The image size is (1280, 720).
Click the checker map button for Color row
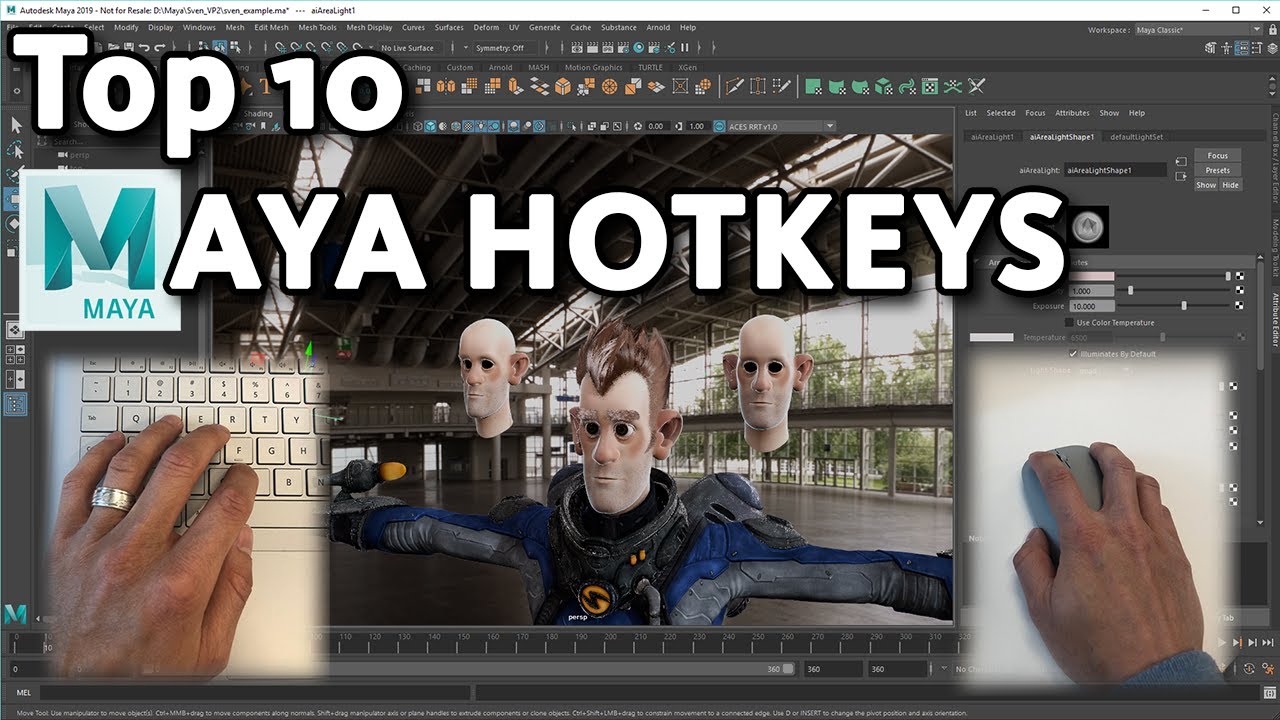[1239, 275]
